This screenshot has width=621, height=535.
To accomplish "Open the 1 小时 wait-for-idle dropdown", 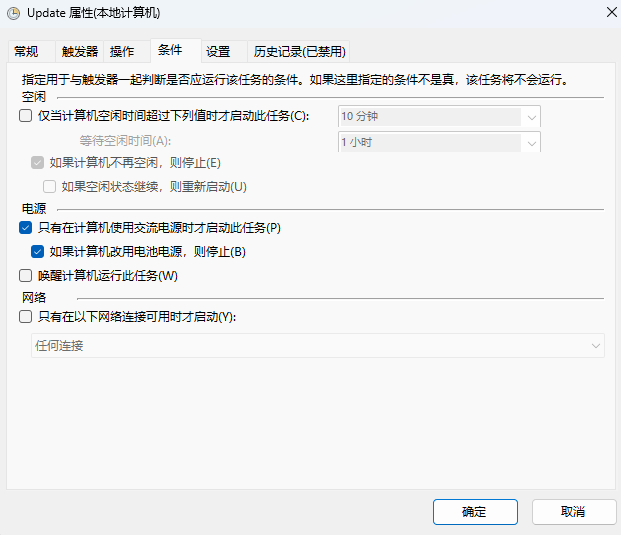I will click(439, 142).
